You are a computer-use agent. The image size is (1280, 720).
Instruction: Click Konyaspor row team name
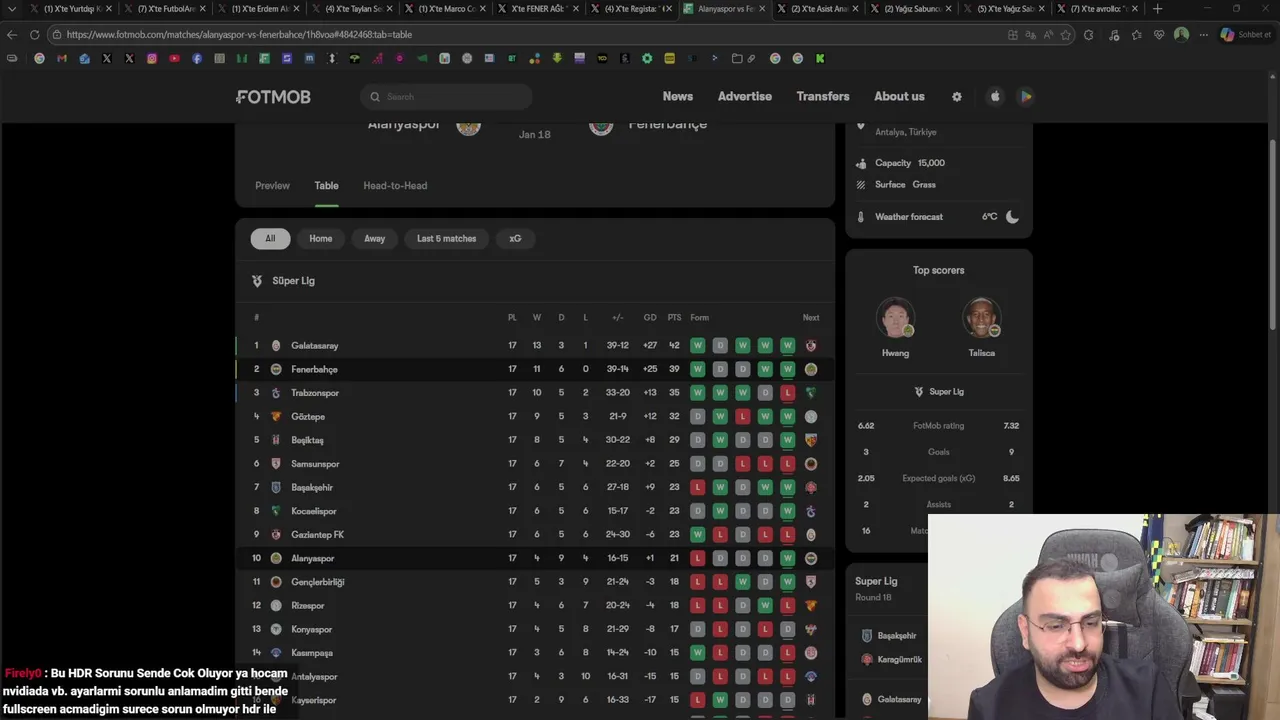click(311, 629)
